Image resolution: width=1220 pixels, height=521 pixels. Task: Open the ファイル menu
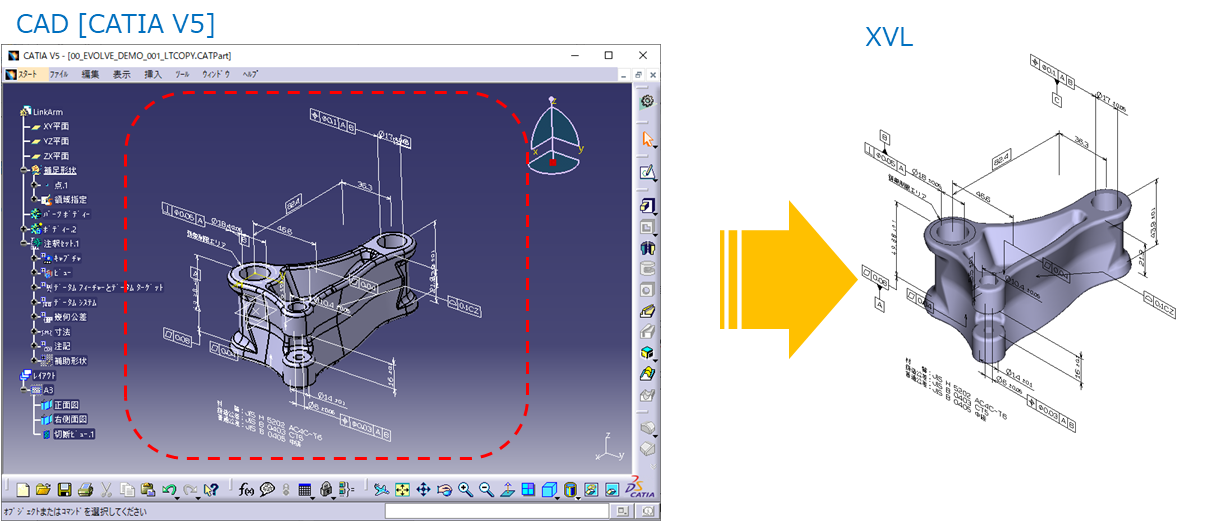tap(59, 74)
